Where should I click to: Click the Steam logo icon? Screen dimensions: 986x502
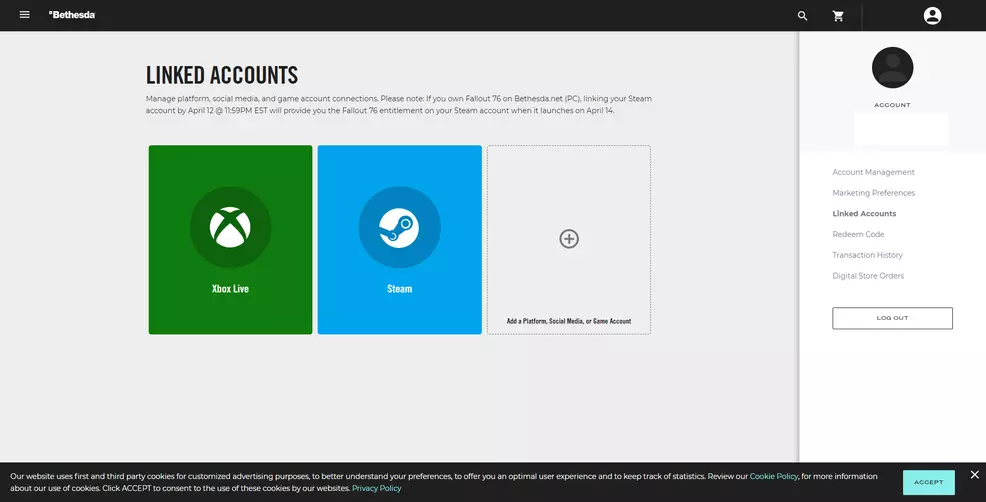tap(399, 227)
